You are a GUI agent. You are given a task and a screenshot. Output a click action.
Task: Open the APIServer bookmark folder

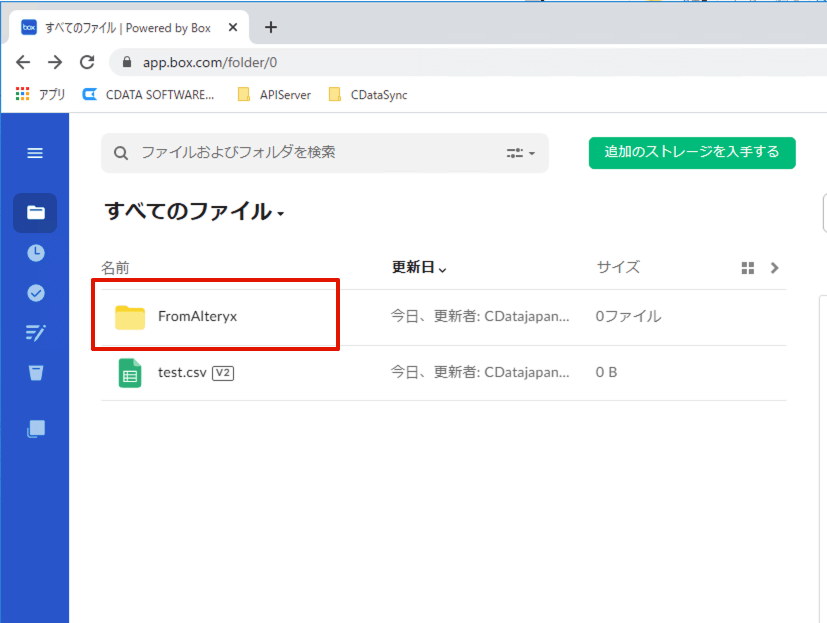274,94
